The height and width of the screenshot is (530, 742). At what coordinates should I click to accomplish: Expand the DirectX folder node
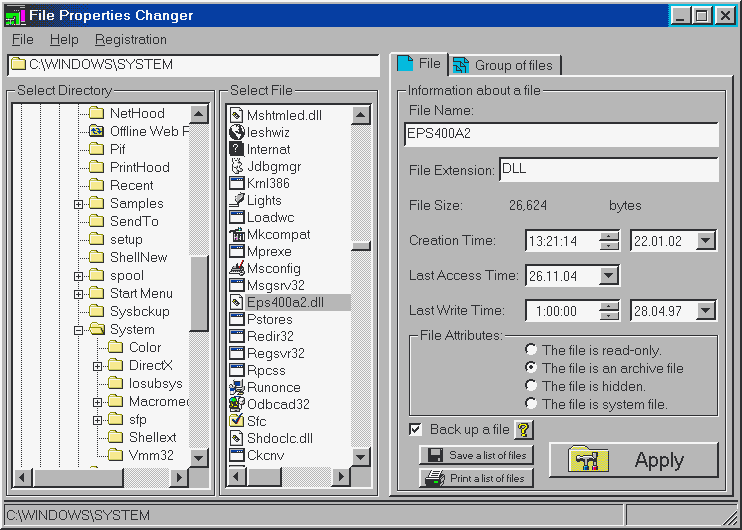(x=97, y=366)
